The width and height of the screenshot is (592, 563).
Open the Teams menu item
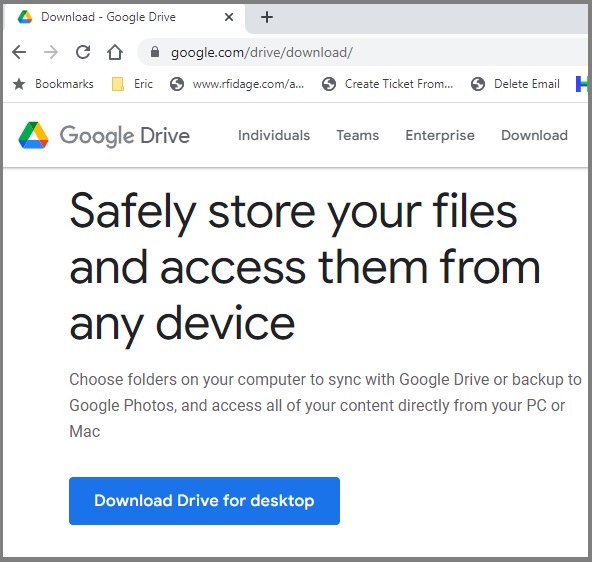click(358, 135)
